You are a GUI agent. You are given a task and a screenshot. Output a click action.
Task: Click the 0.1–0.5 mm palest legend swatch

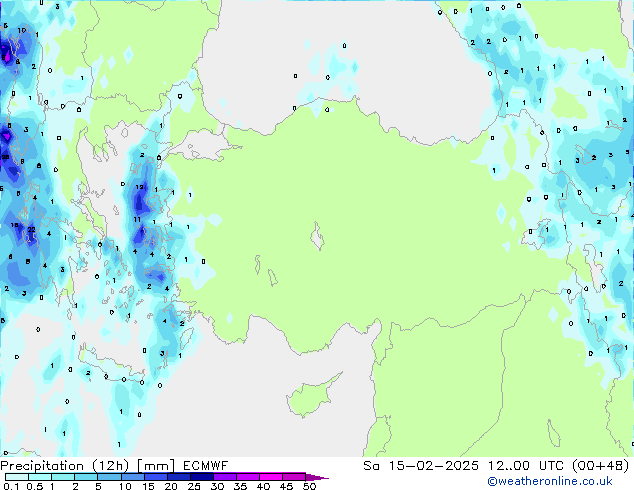click(17, 477)
